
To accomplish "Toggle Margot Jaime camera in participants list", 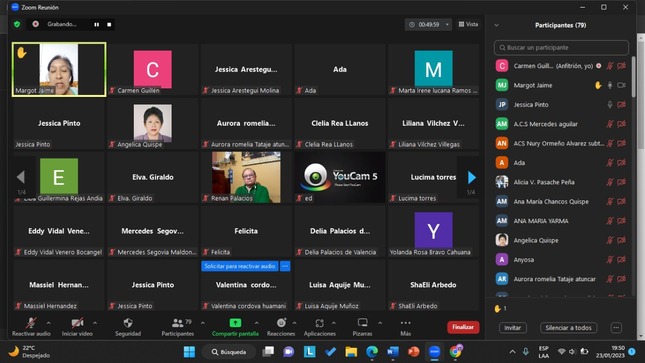I will 622,85.
